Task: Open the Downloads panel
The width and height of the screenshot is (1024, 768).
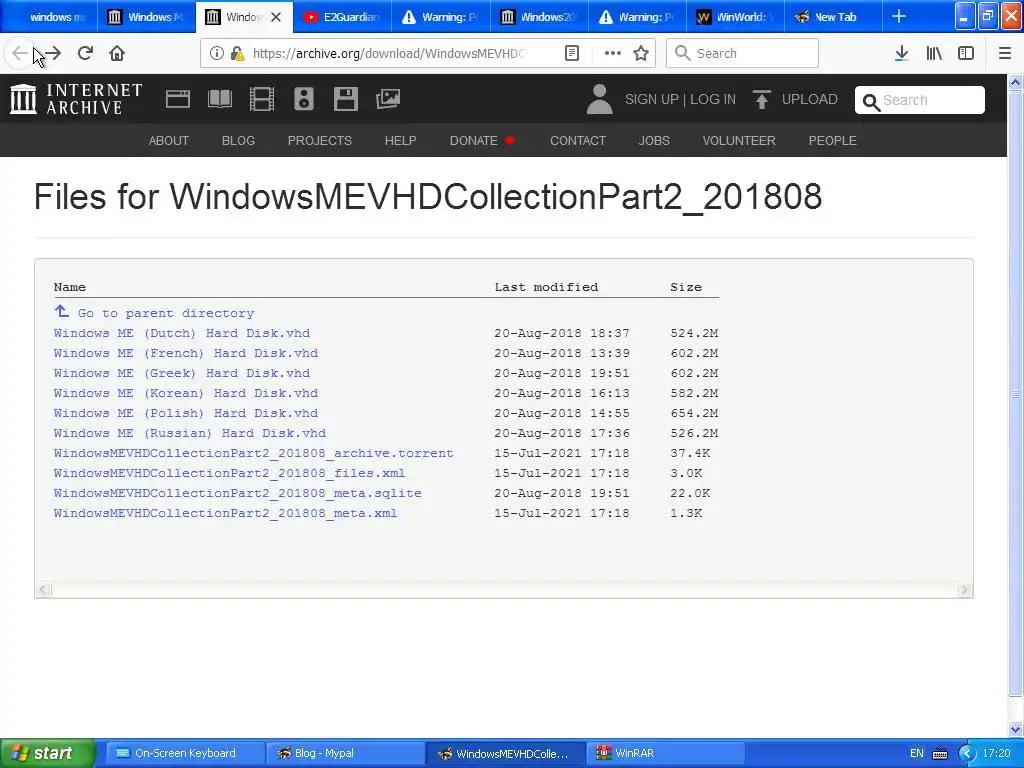Action: pyautogui.click(x=901, y=54)
